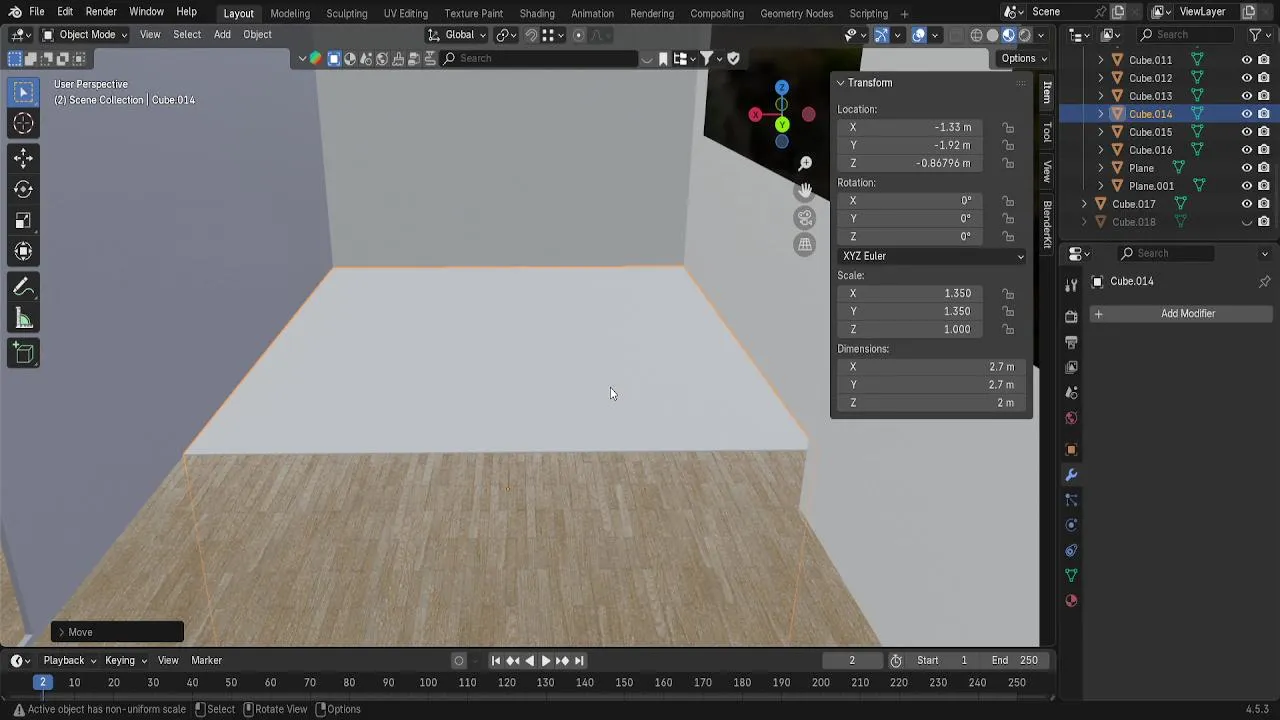The width and height of the screenshot is (1280, 720).
Task: Select the Move tool
Action: [x=23, y=157]
